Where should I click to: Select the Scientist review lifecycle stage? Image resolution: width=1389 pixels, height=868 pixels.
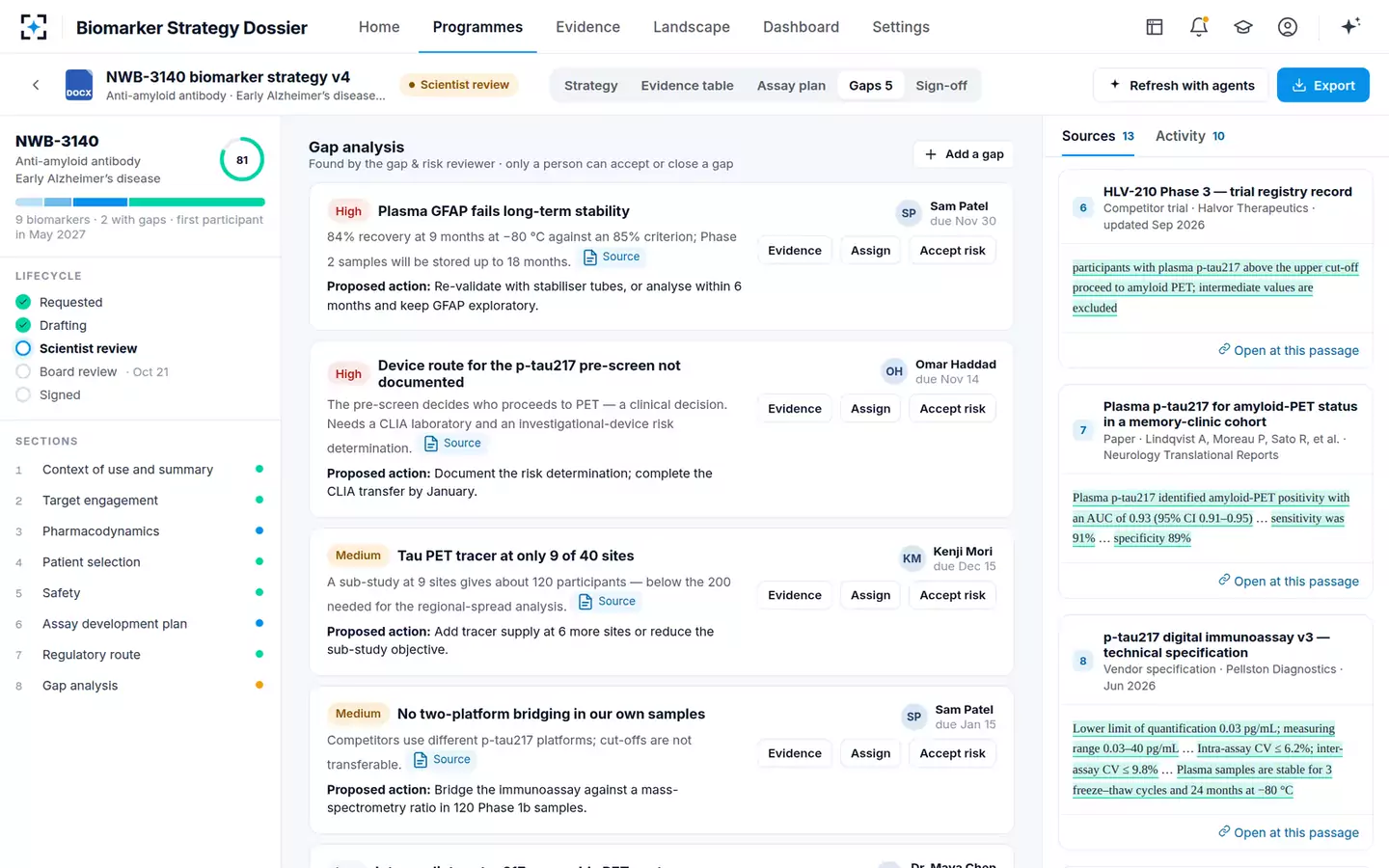[76, 348]
